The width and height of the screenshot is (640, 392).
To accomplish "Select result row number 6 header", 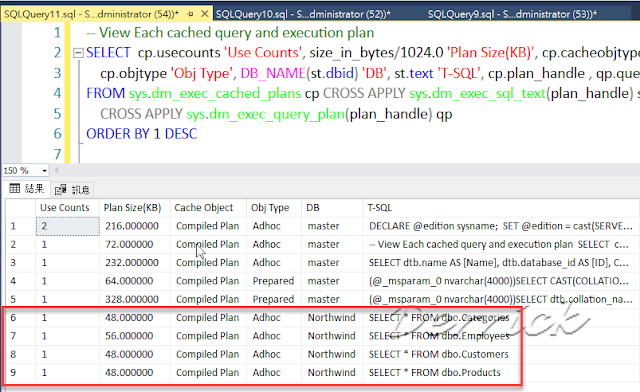I will coord(20,318).
